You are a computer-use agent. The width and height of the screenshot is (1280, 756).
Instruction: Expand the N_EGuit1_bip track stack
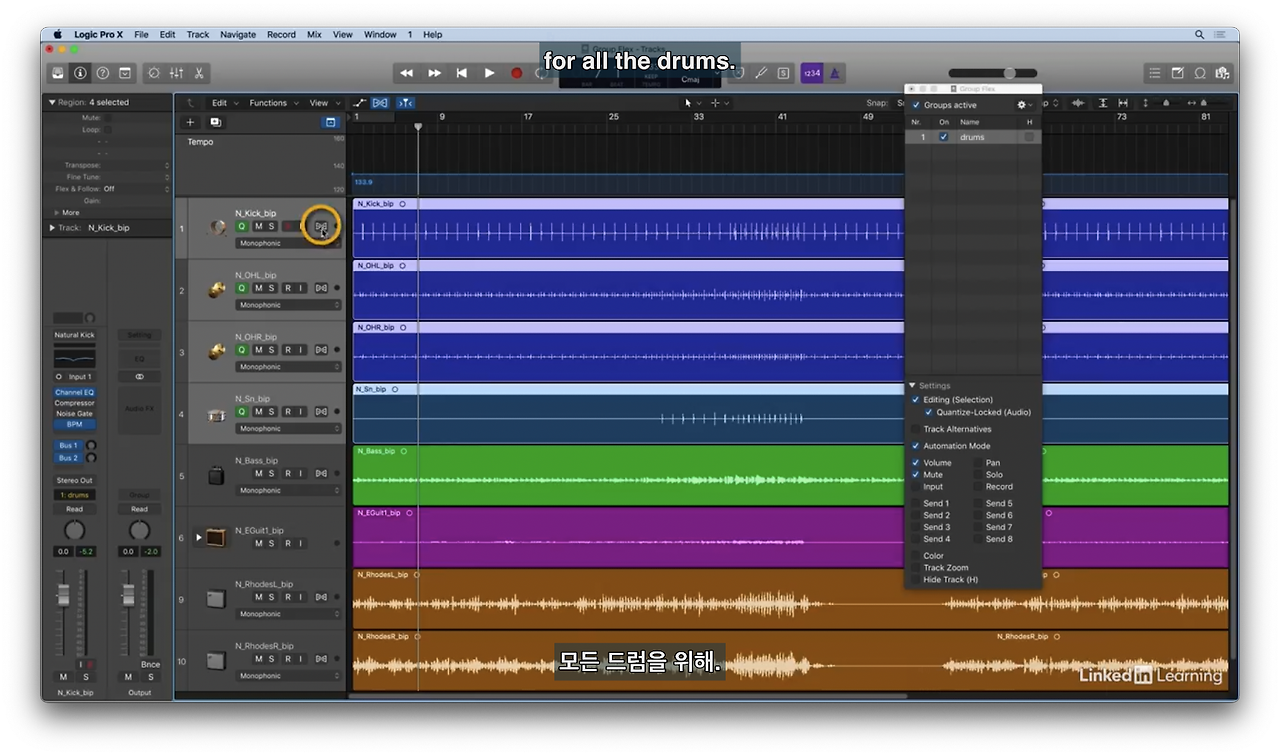click(198, 538)
